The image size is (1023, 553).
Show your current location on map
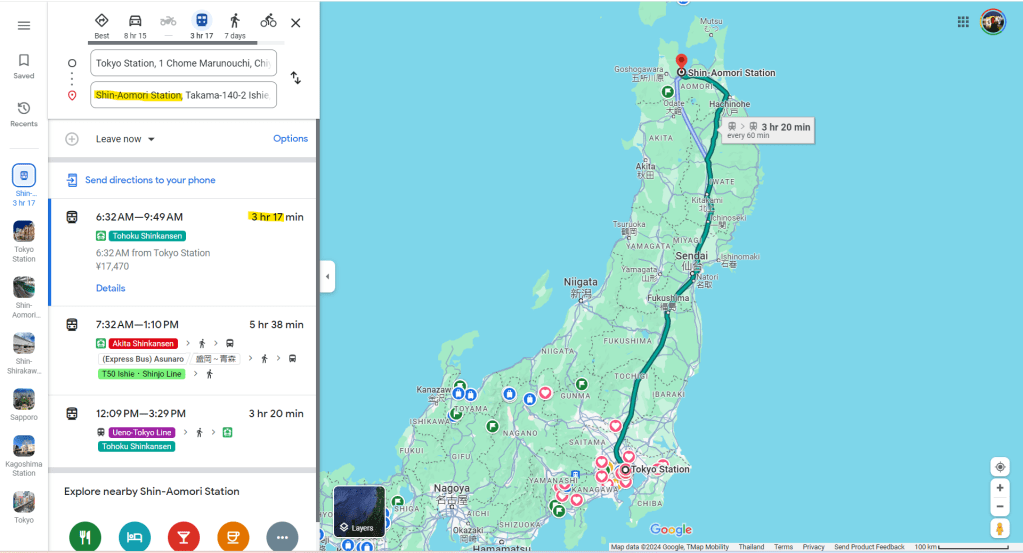pyautogui.click(x=1000, y=467)
